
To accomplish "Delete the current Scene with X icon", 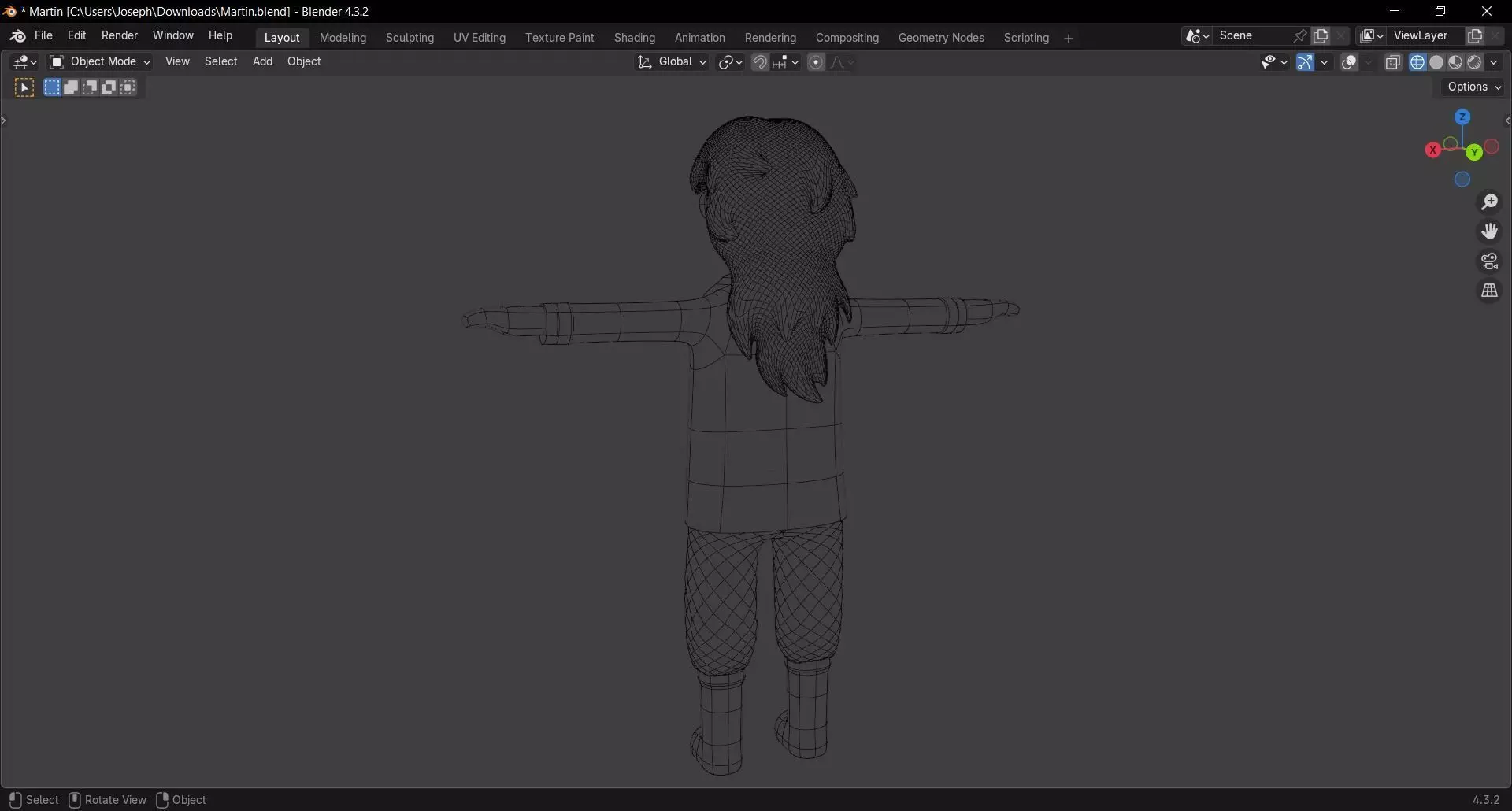I will (1340, 36).
